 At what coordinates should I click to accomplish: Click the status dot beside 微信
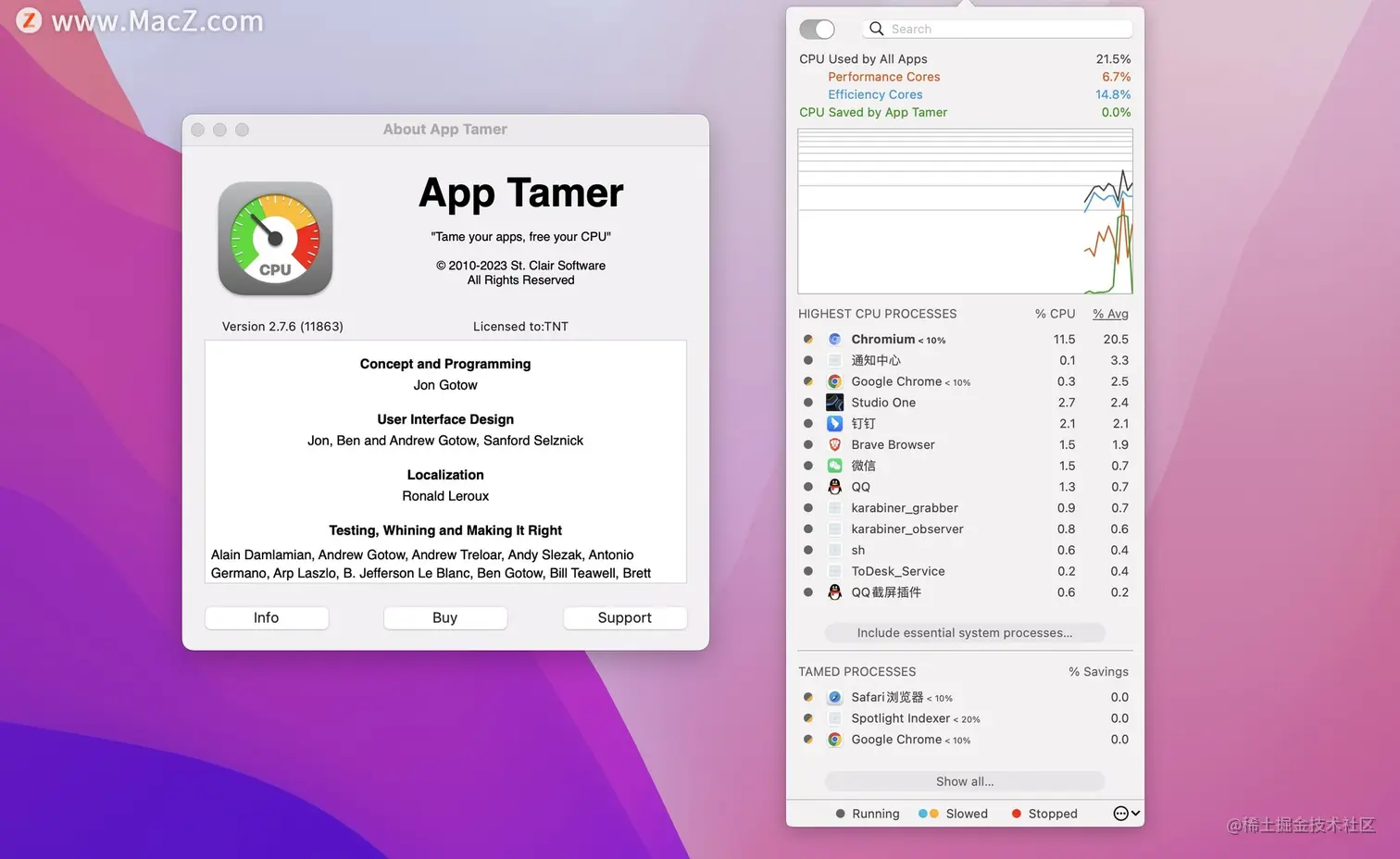(808, 466)
